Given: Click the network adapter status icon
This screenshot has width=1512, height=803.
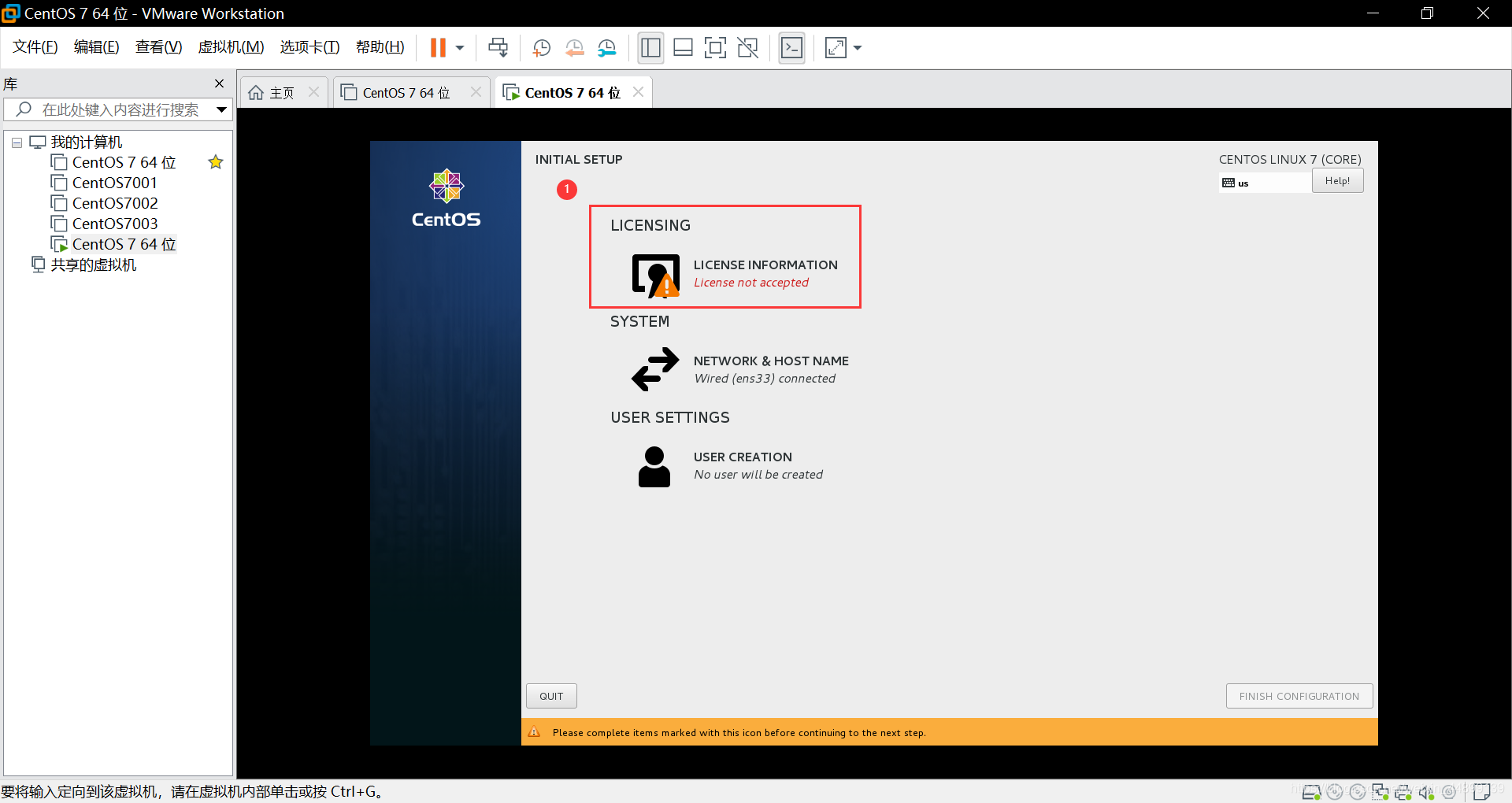Looking at the screenshot, I should [1380, 792].
